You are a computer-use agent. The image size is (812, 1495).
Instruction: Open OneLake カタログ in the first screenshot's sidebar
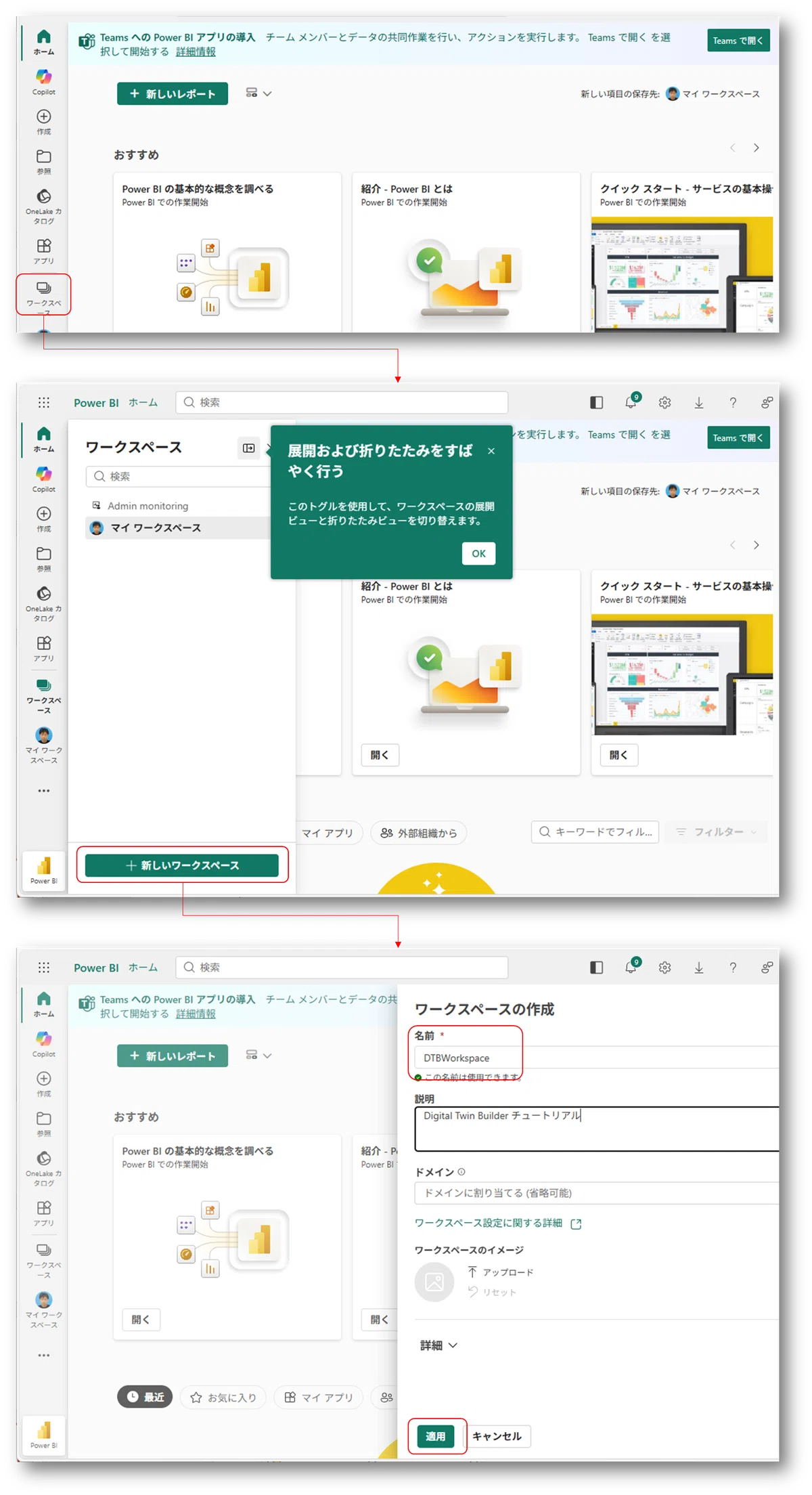click(x=43, y=206)
